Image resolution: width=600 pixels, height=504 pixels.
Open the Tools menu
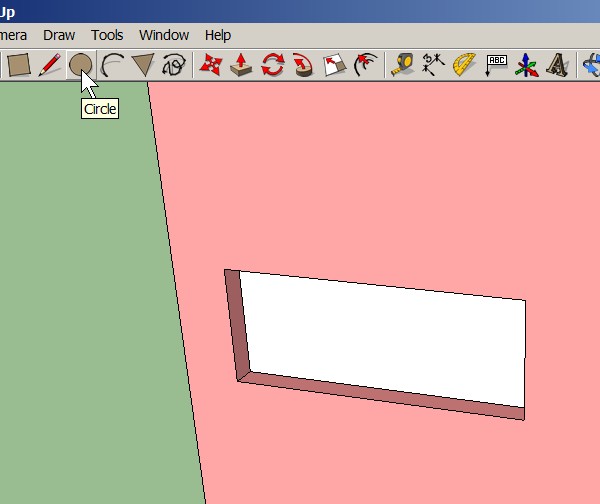click(106, 35)
